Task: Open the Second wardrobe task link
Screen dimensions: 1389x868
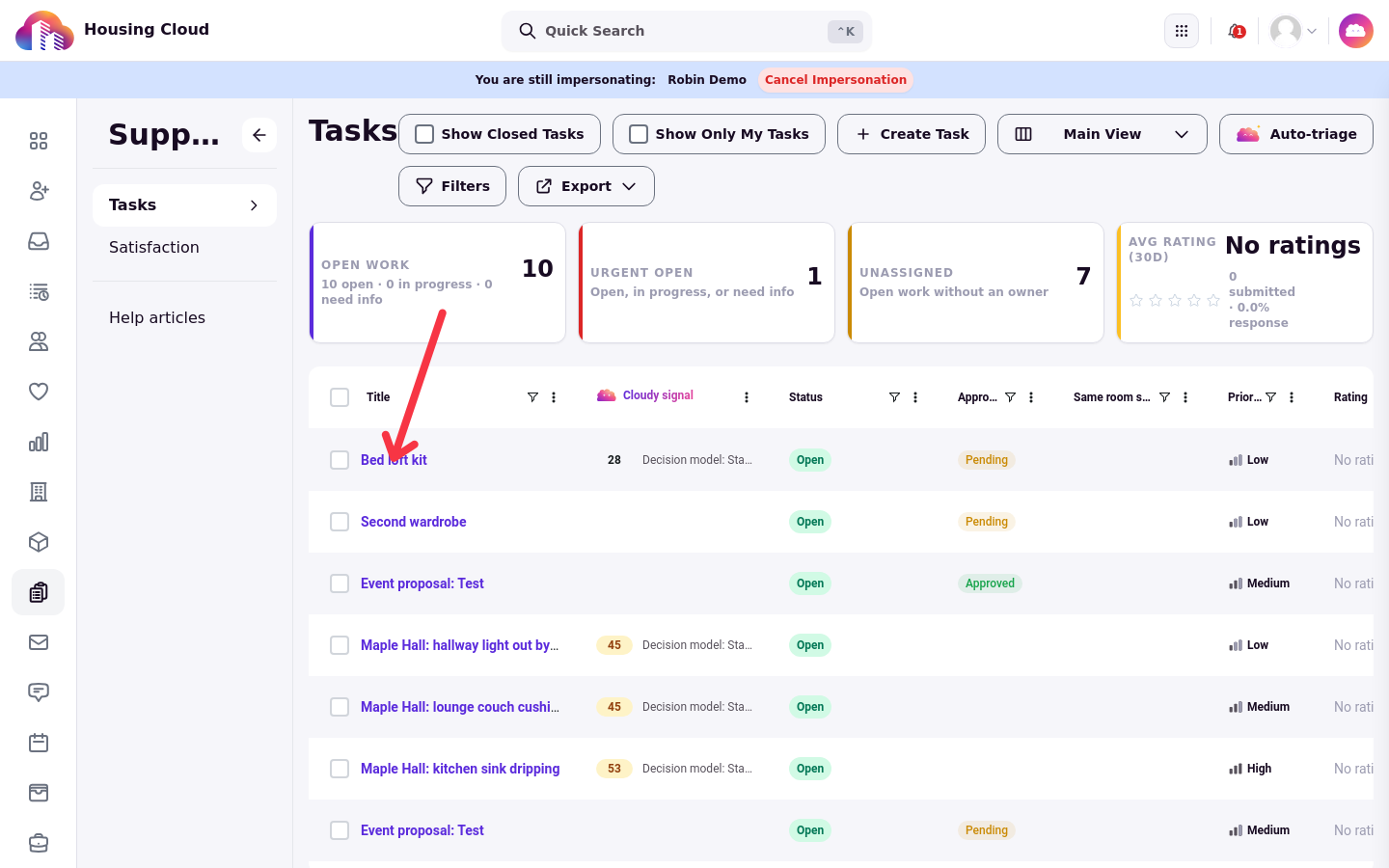Action: (414, 522)
